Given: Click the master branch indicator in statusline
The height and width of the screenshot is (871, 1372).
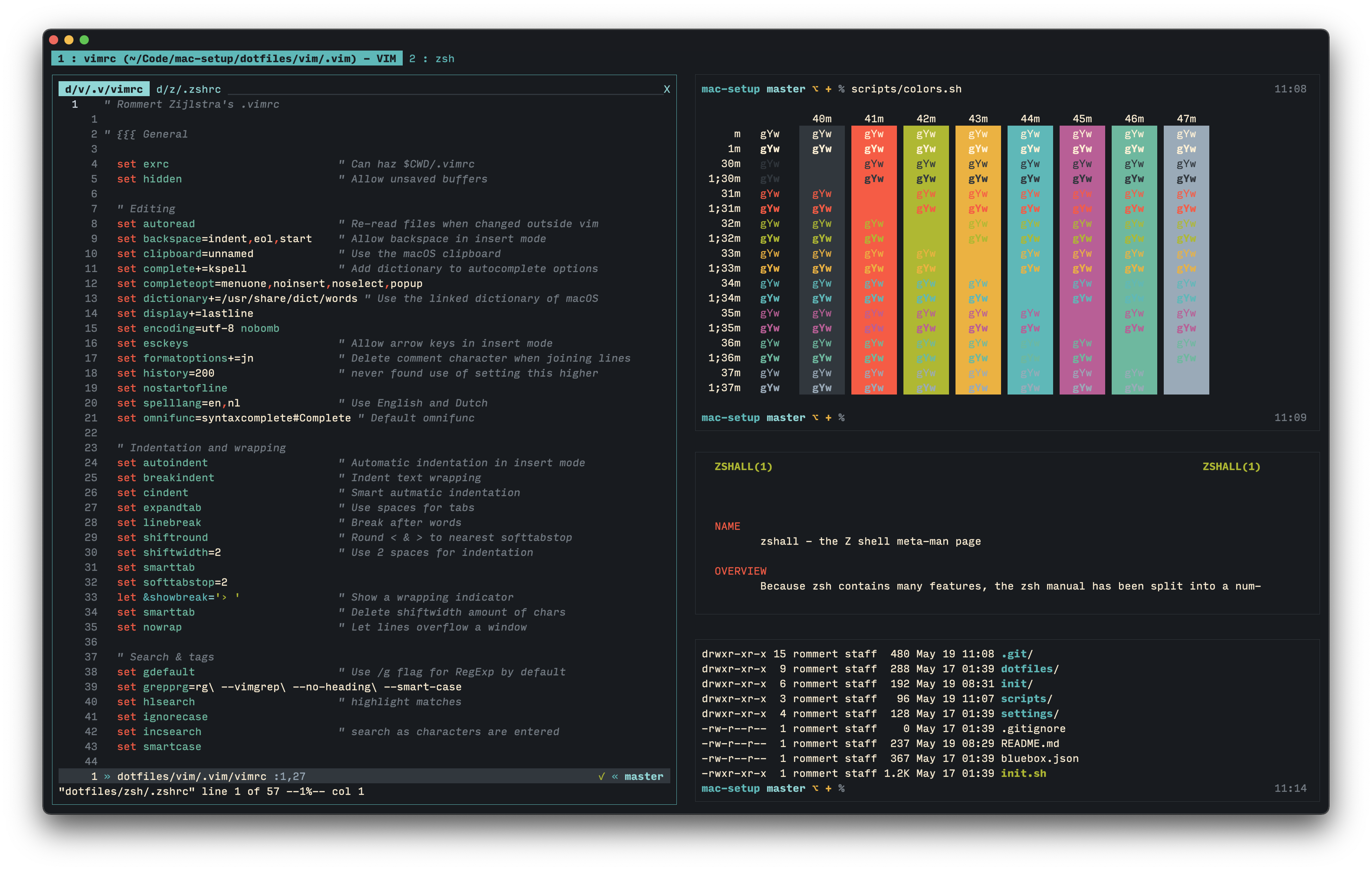Looking at the screenshot, I should click(643, 776).
